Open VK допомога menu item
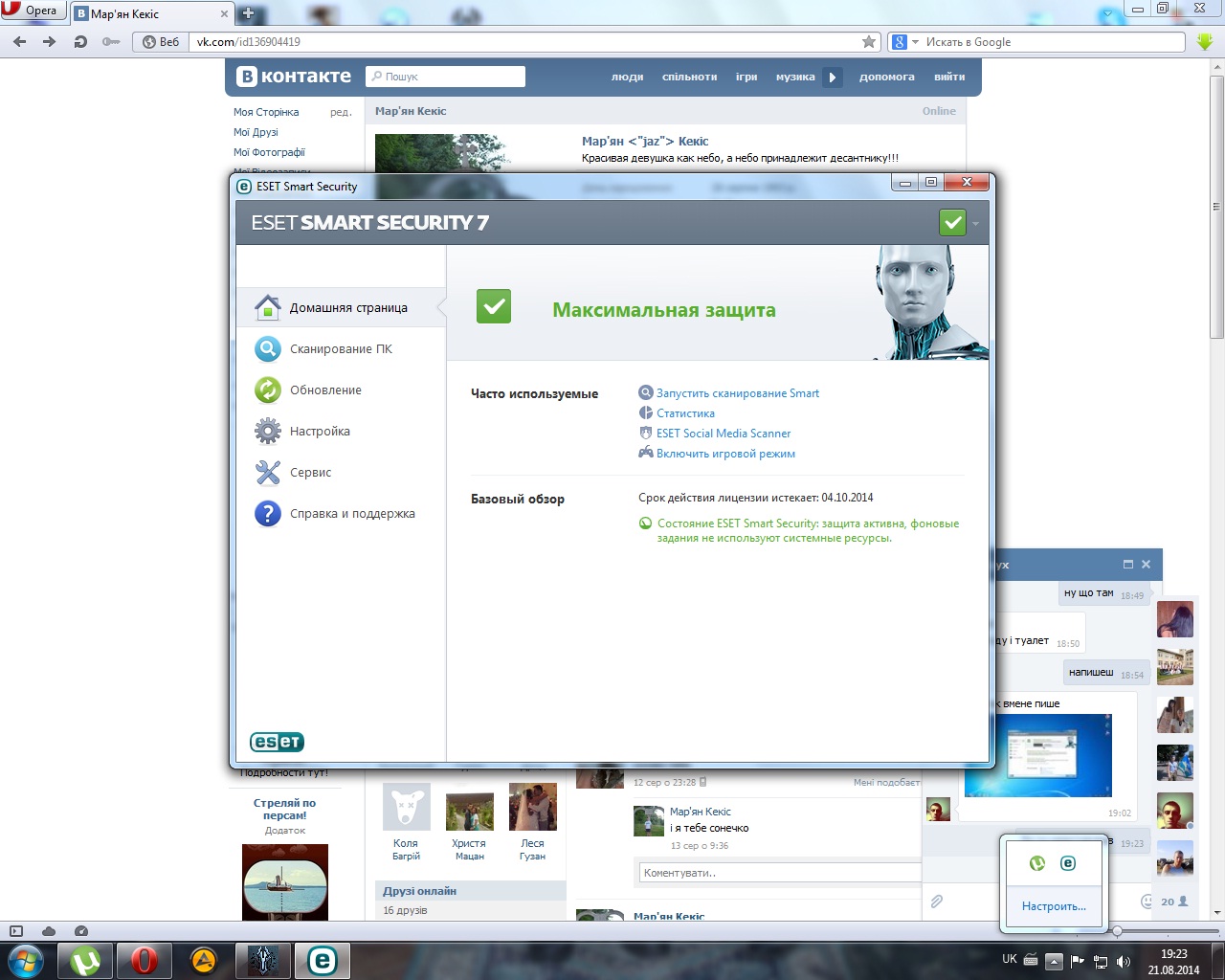The width and height of the screenshot is (1225, 980). tap(886, 78)
